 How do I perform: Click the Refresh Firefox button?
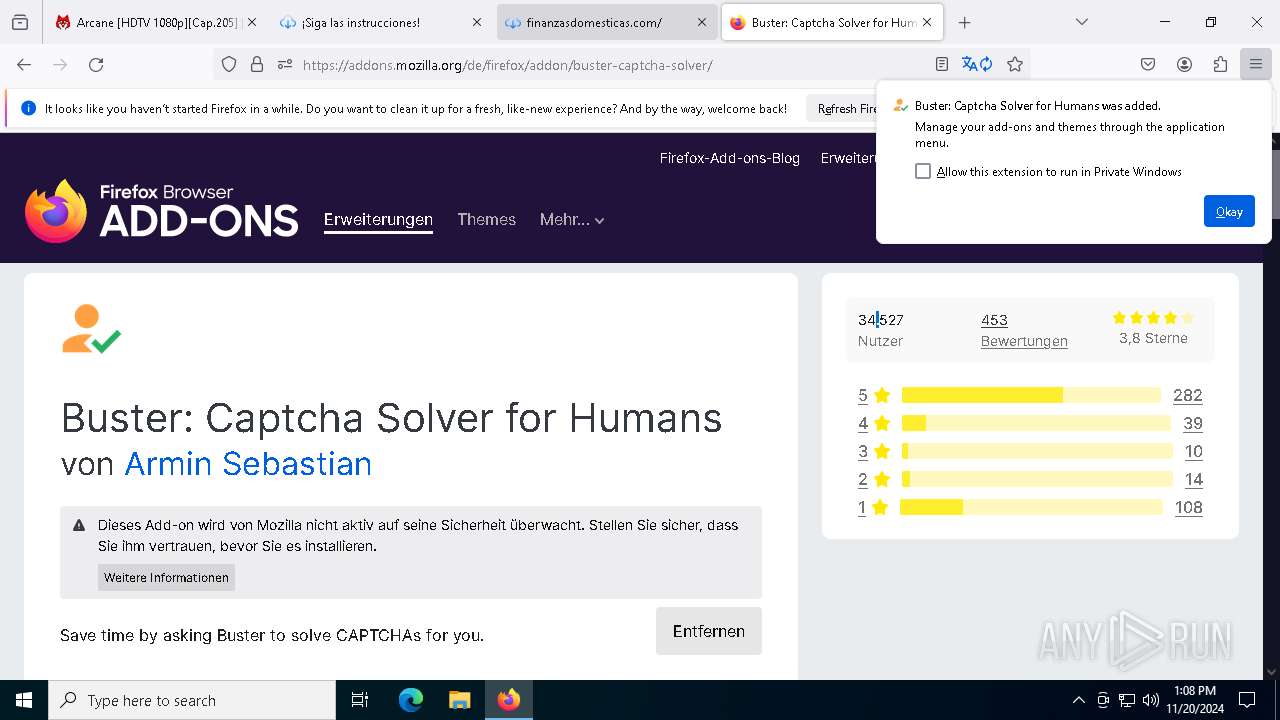pos(846,108)
